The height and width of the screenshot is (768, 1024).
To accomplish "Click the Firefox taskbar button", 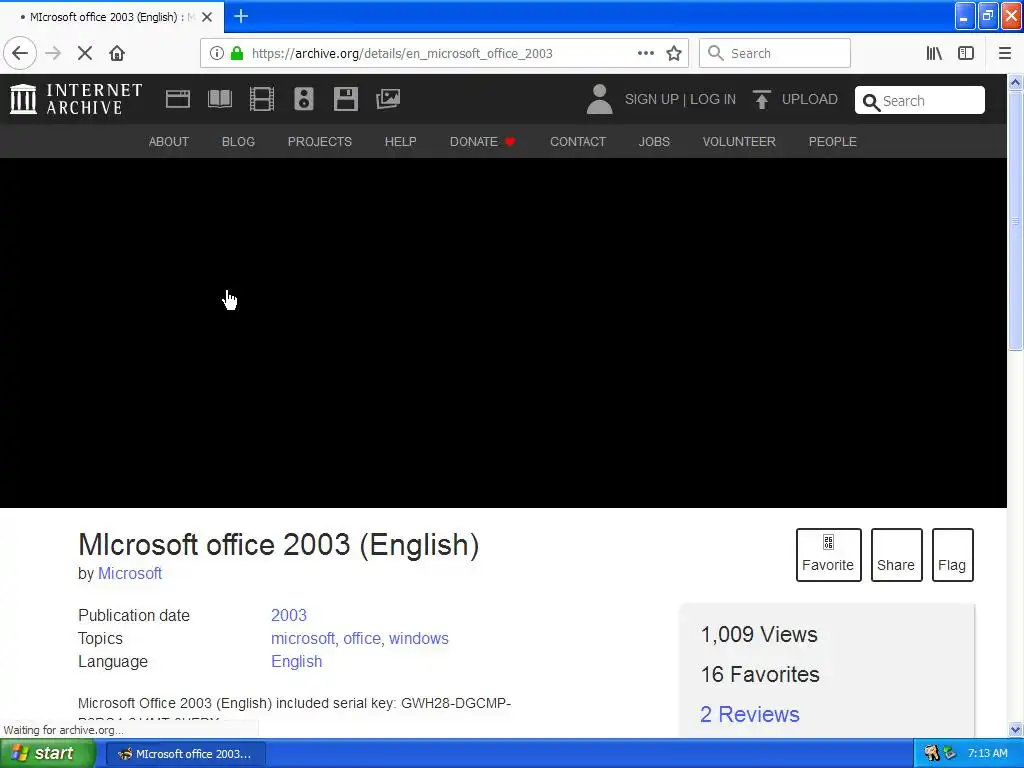I will pos(186,754).
